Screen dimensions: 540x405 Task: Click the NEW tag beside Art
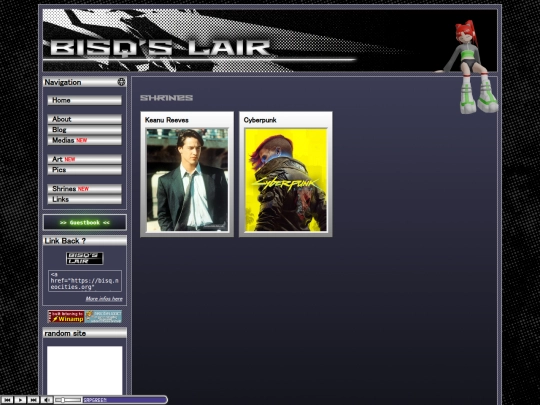[x=70, y=159]
